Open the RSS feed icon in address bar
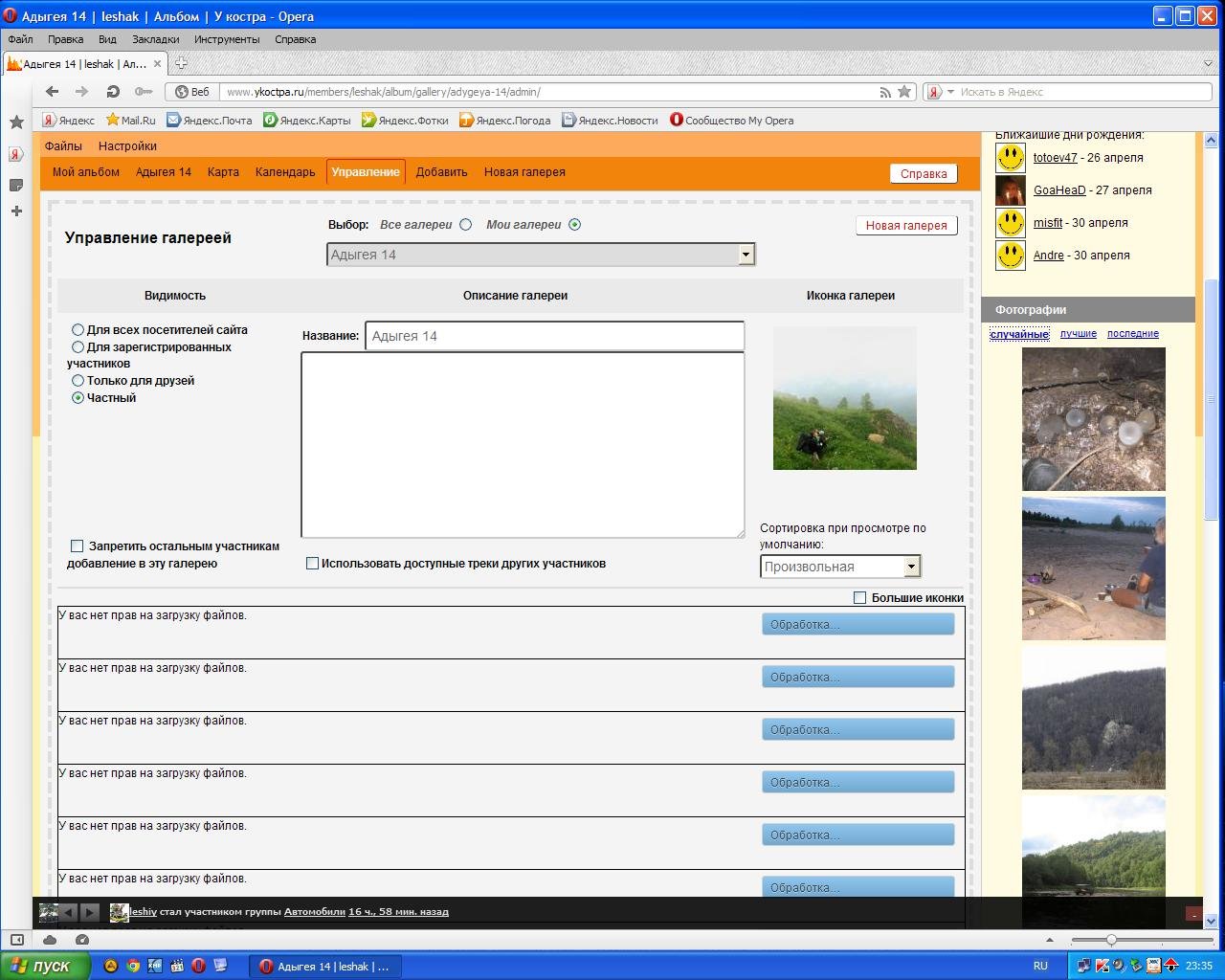Screen dimensions: 1225x980 (885, 92)
